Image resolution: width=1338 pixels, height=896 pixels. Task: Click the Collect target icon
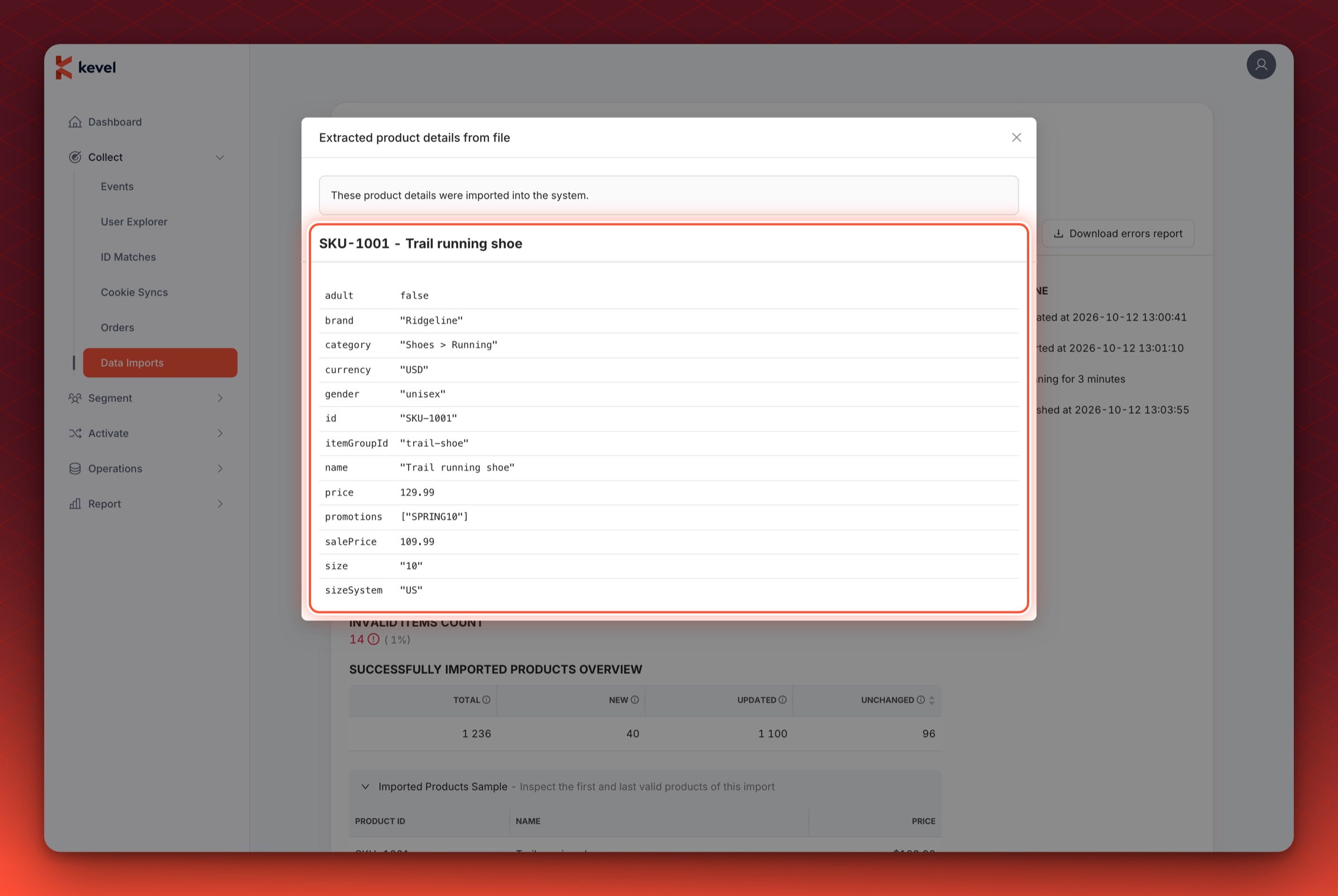(x=75, y=157)
